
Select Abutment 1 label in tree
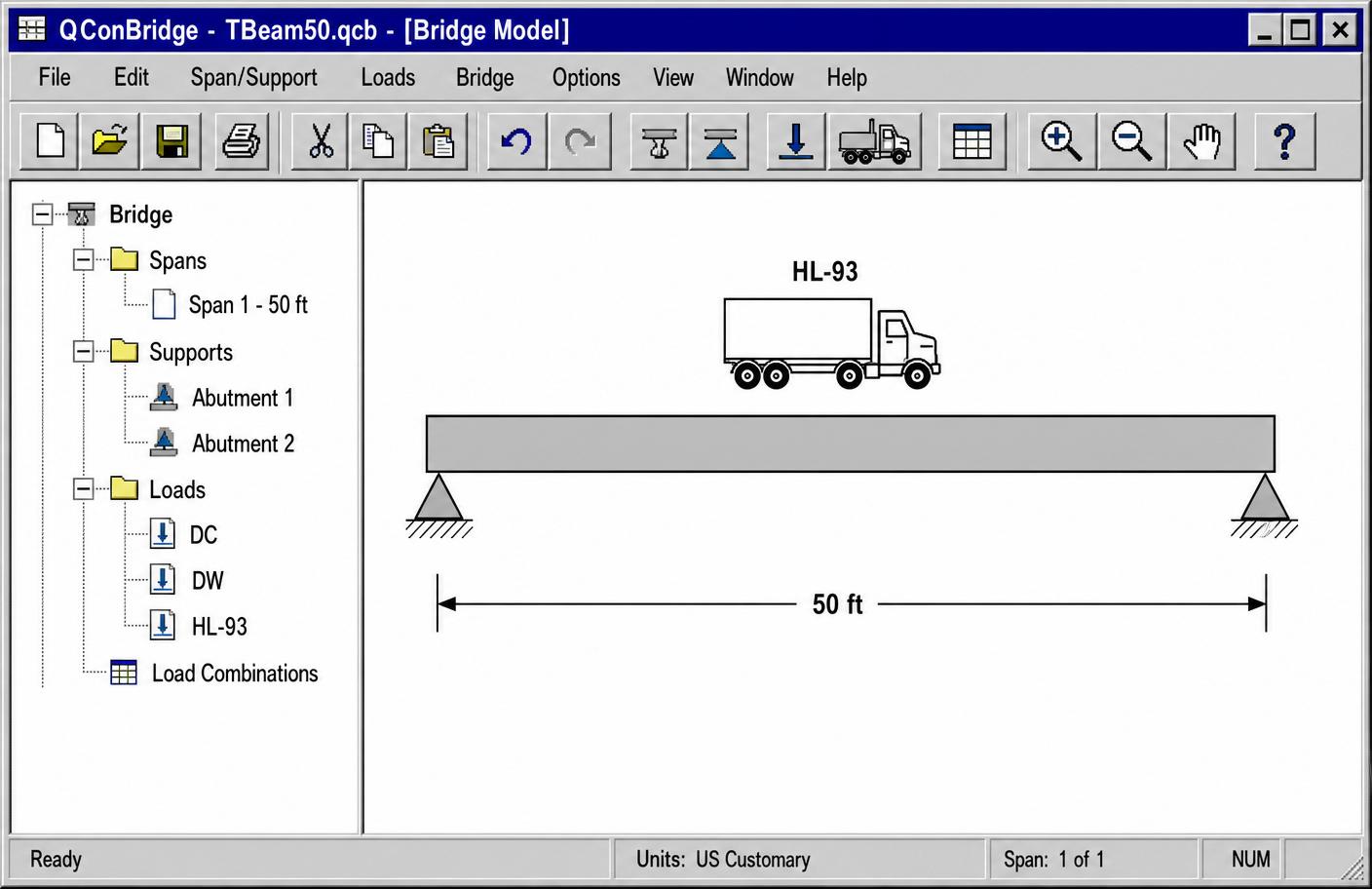click(243, 398)
